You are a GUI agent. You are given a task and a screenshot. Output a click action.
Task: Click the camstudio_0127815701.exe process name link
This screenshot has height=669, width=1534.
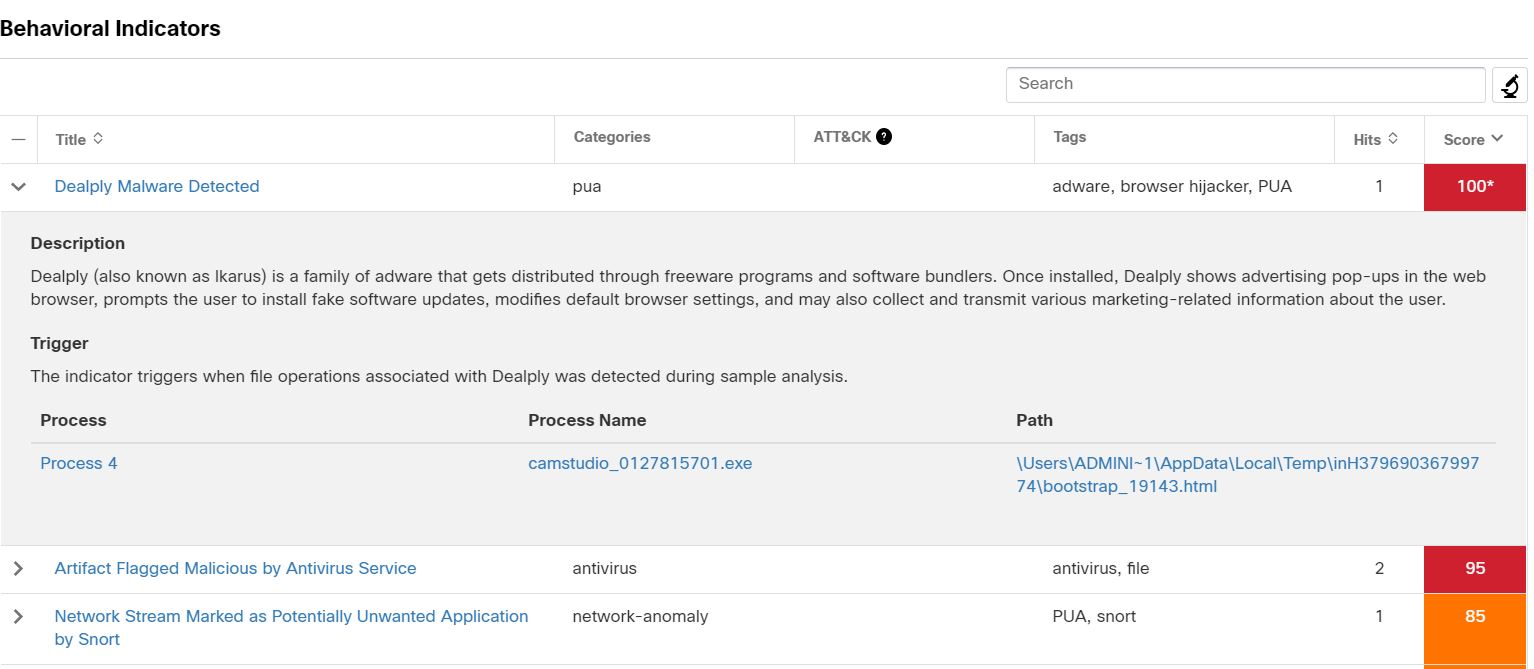pos(640,464)
